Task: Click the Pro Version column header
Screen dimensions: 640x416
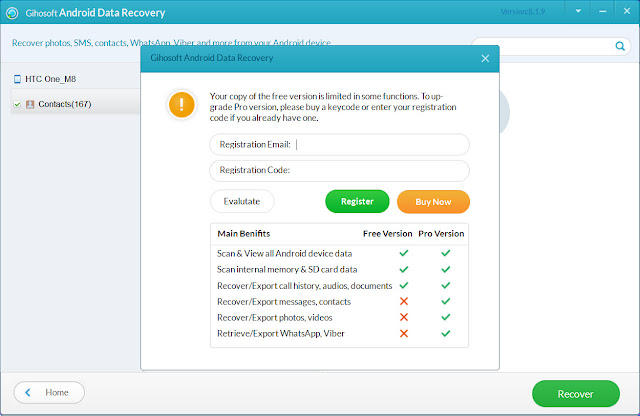Action: pos(441,234)
